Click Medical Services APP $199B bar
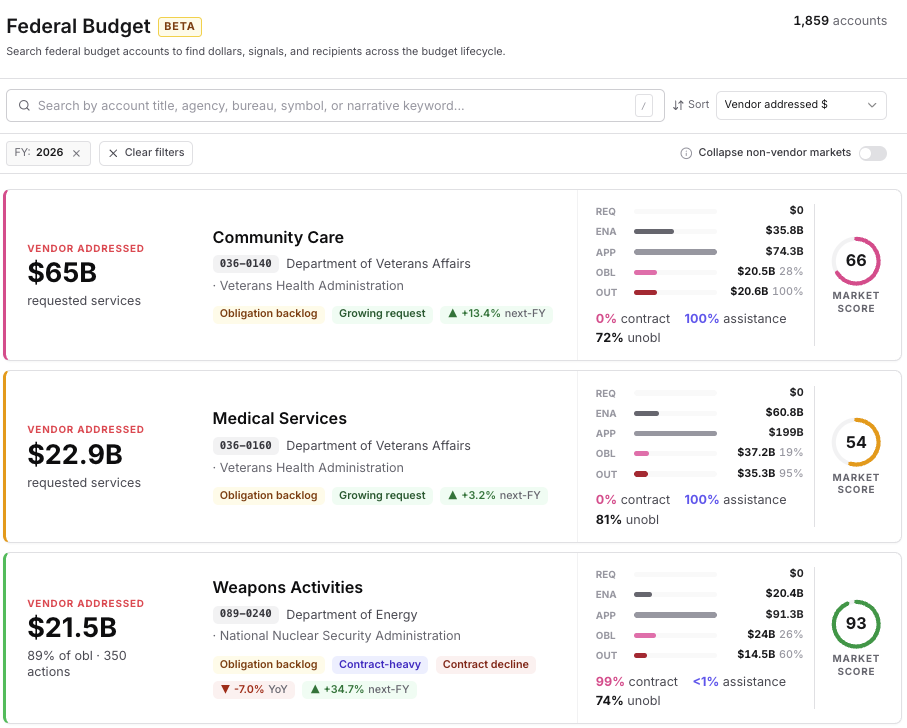 (x=675, y=434)
